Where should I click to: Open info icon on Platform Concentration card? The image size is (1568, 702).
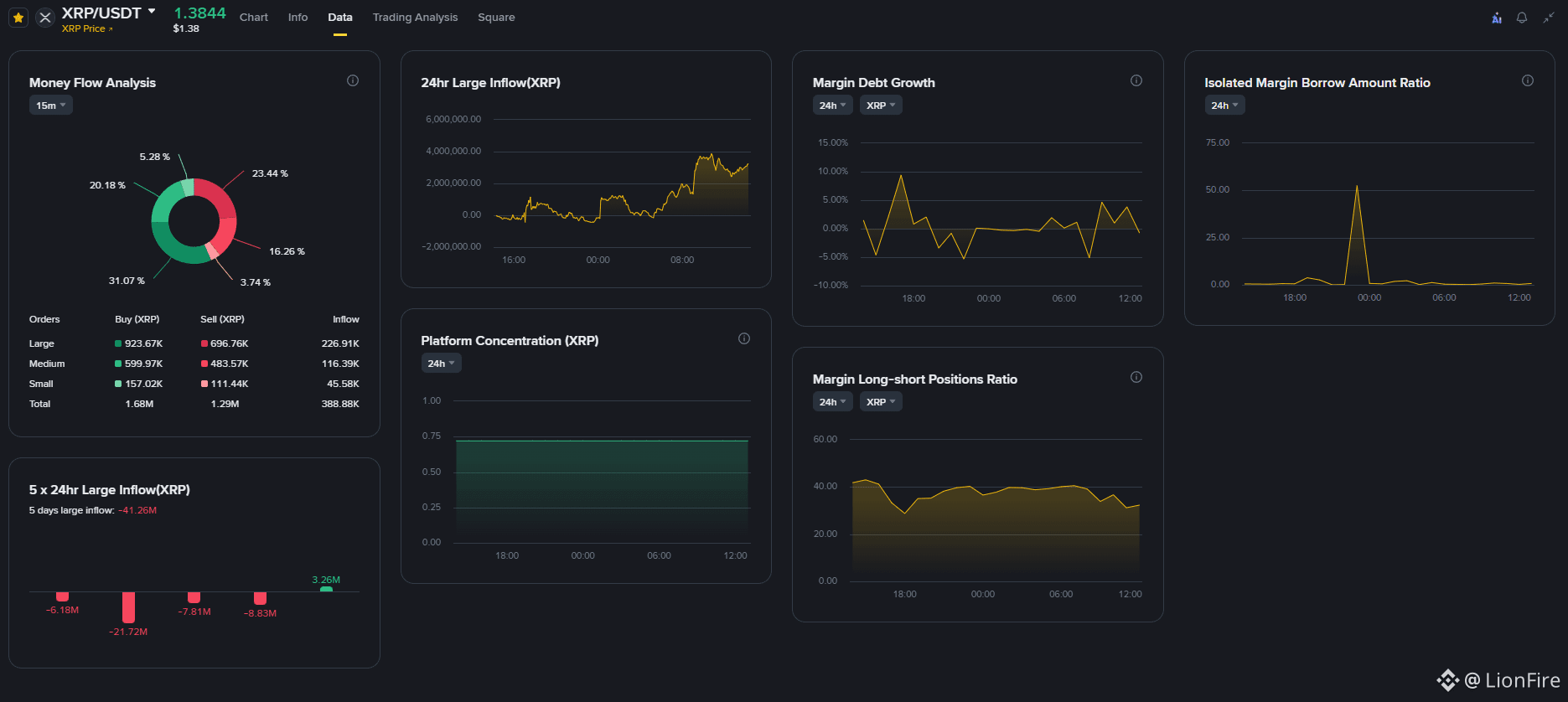(744, 339)
